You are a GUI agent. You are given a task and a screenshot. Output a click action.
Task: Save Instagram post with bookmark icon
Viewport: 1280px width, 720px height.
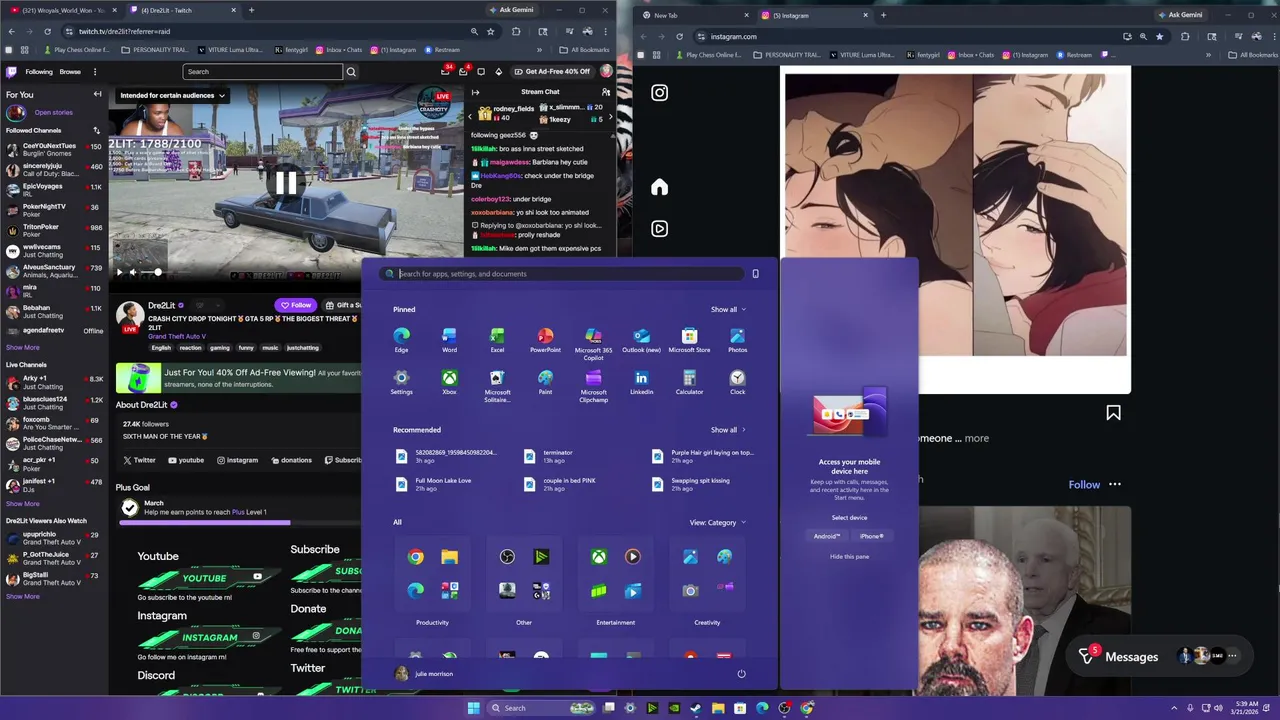pos(1113,413)
